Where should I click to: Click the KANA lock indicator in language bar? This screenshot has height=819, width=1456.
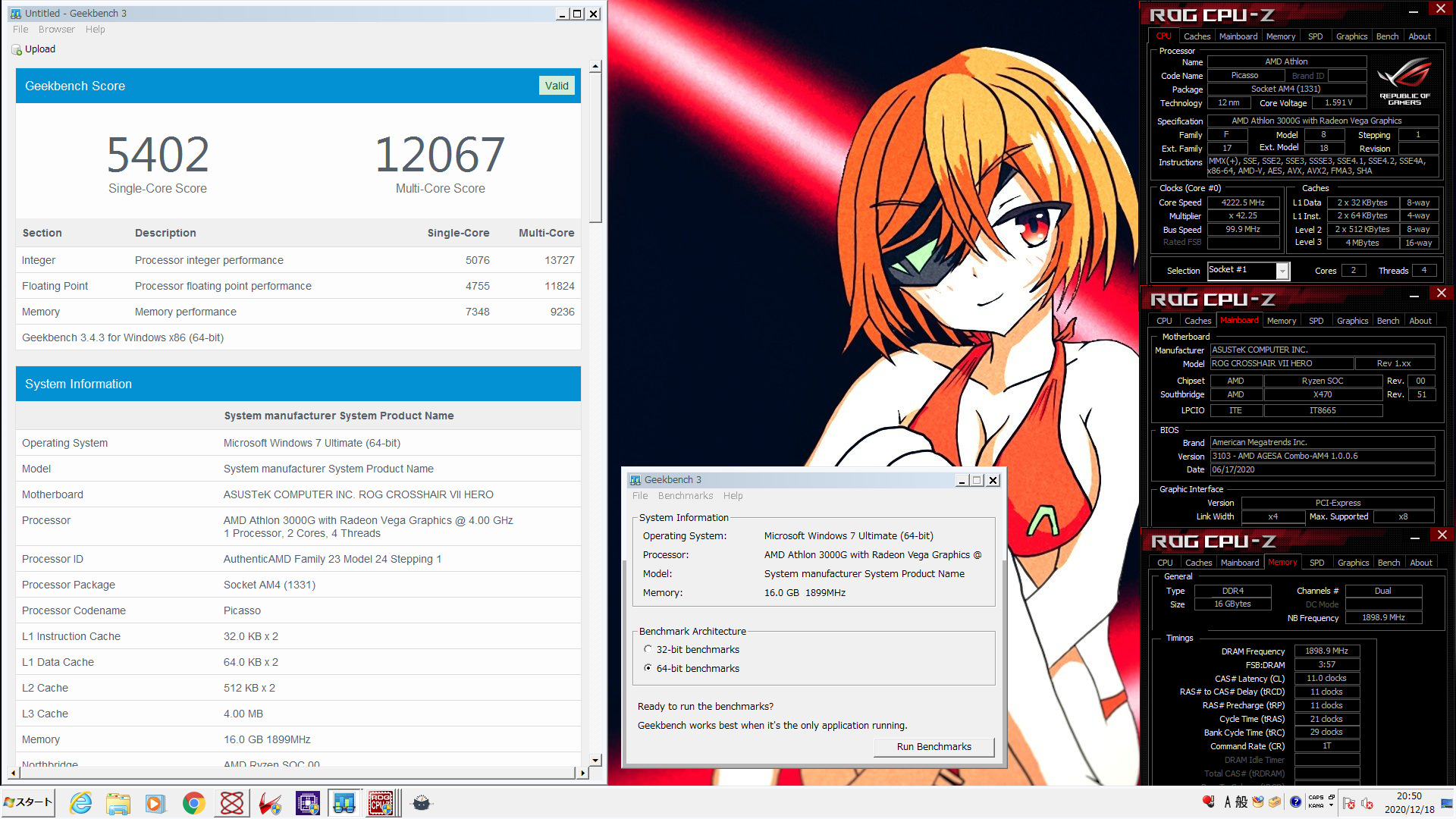tap(1316, 806)
